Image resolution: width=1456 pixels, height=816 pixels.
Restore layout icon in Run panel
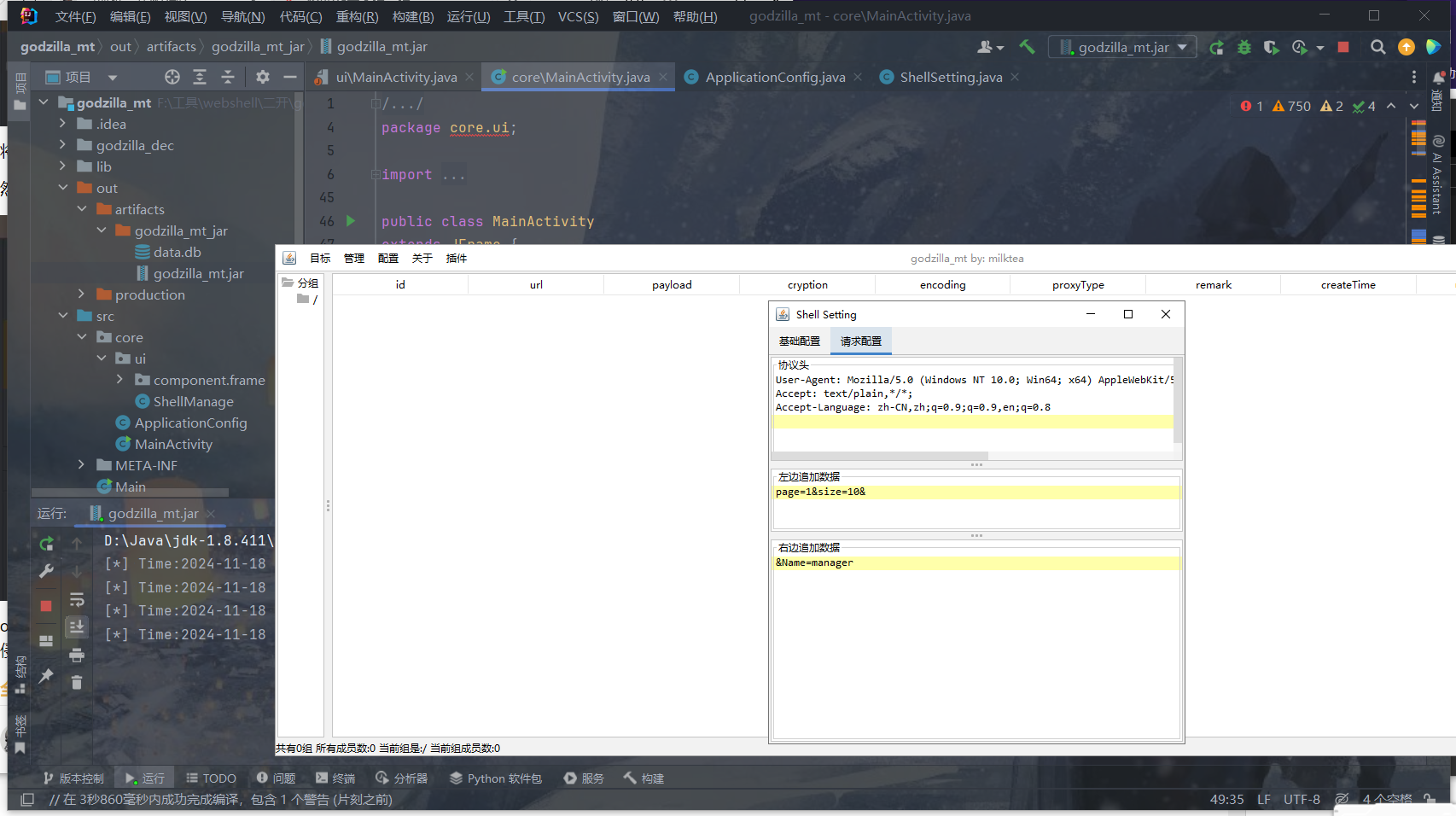point(46,641)
